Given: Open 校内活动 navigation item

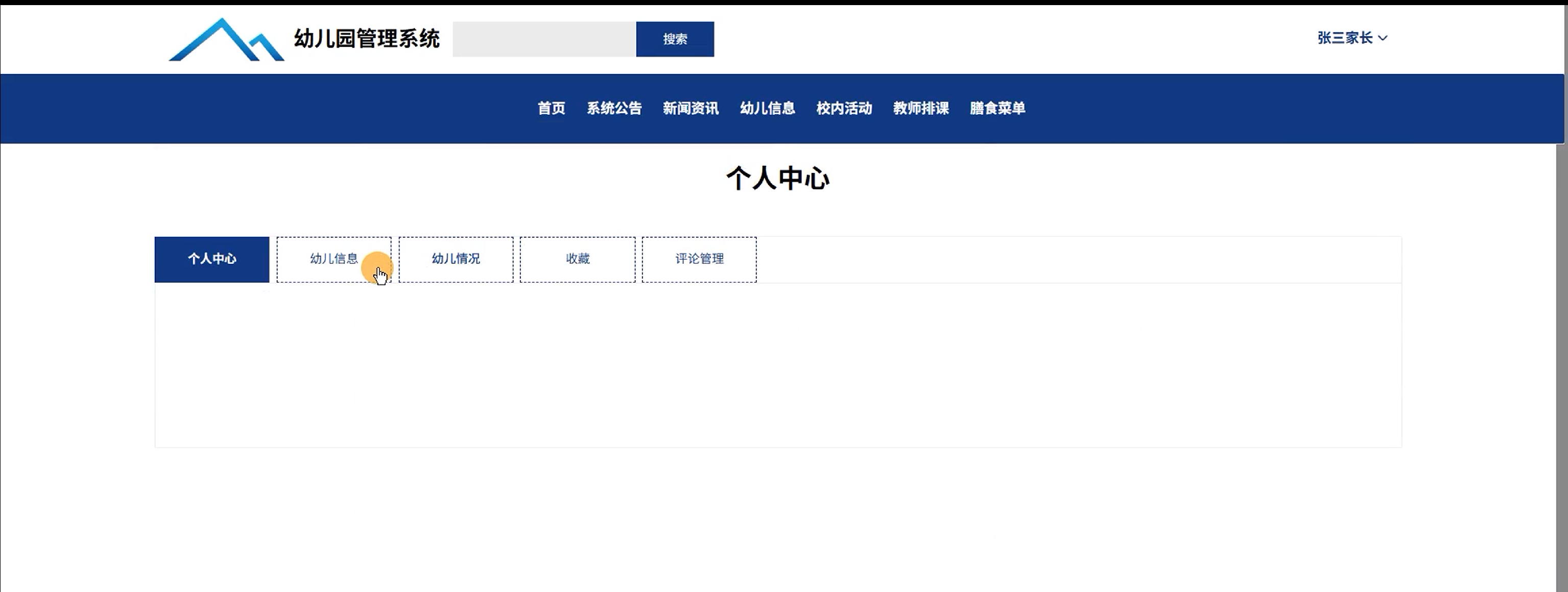Looking at the screenshot, I should (x=844, y=108).
